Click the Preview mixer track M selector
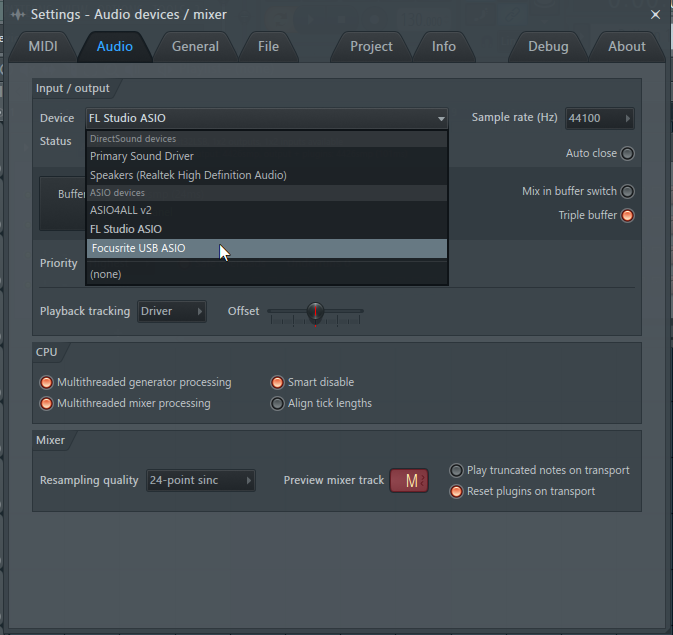 click(x=409, y=480)
